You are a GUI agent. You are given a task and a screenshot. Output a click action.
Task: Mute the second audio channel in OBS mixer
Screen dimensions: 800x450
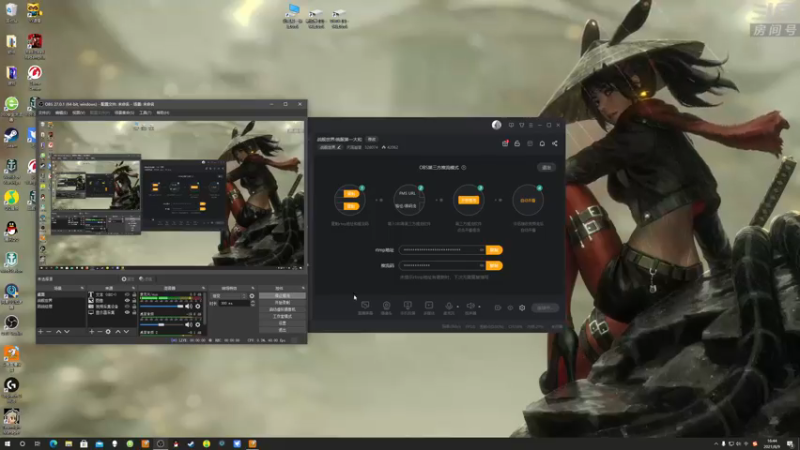(x=188, y=324)
